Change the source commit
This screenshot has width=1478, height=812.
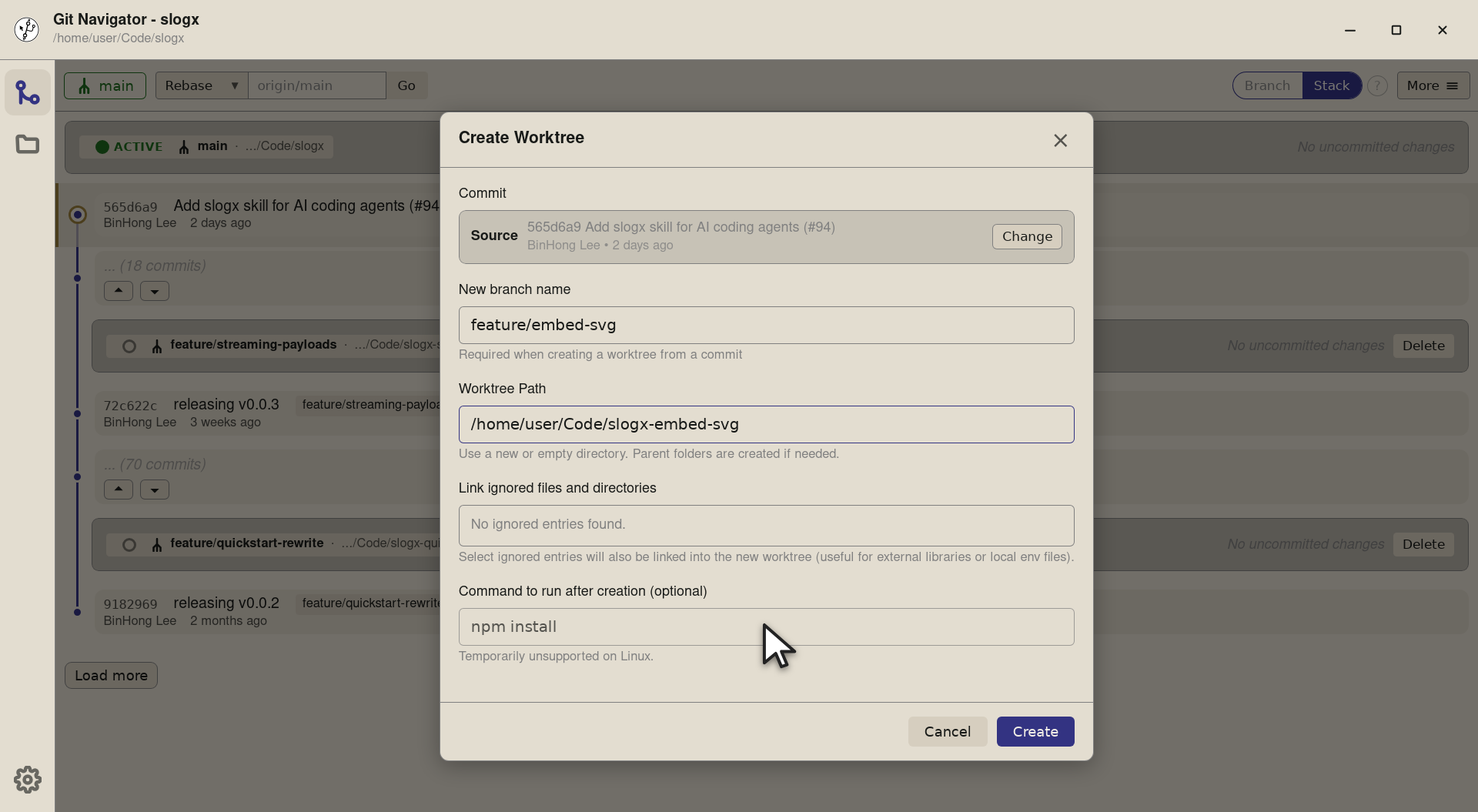(x=1027, y=236)
